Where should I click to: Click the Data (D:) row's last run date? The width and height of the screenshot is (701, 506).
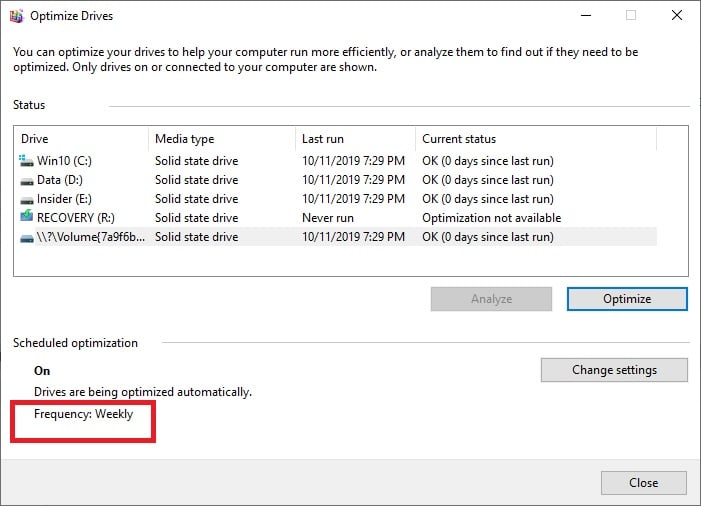[x=353, y=180]
